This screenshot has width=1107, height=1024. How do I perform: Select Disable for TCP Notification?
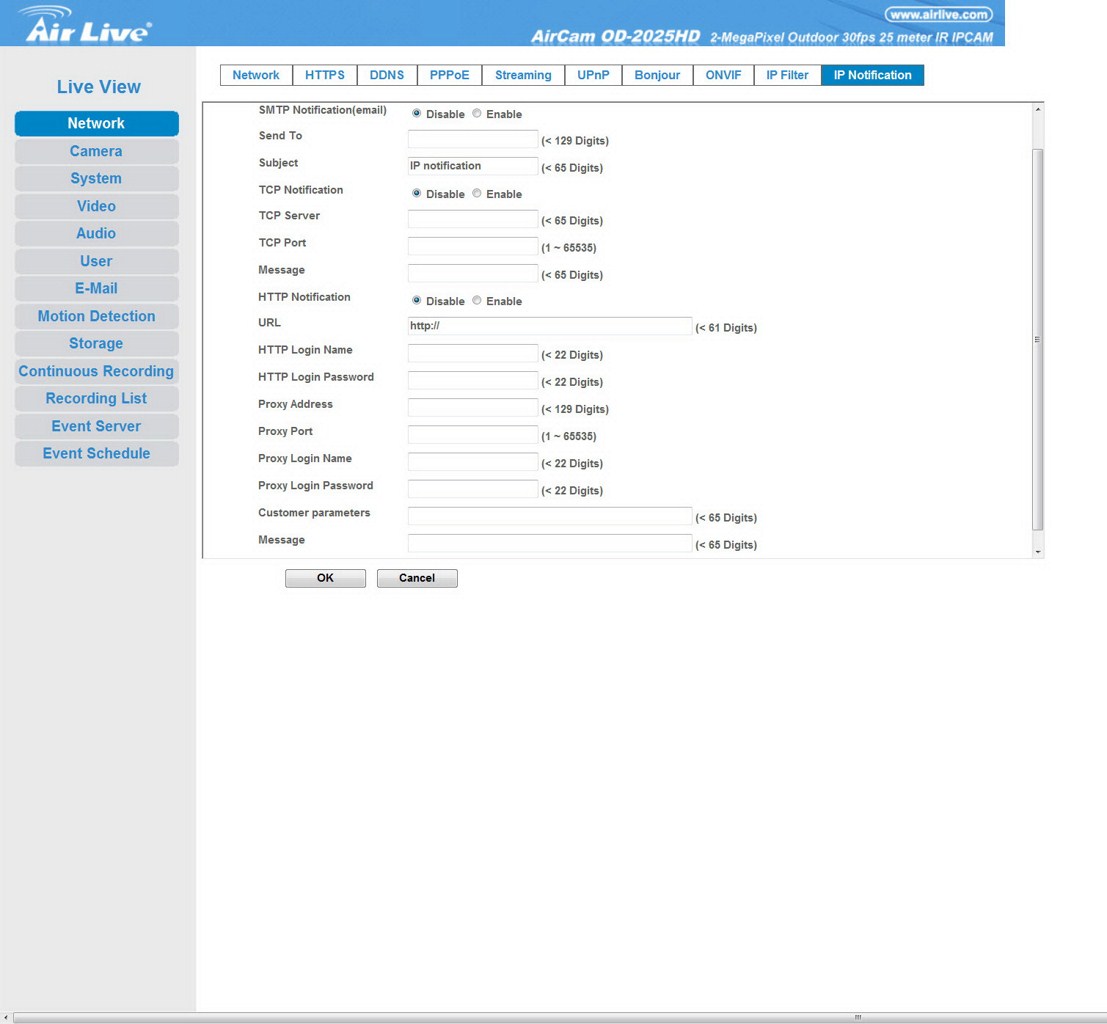tap(417, 193)
